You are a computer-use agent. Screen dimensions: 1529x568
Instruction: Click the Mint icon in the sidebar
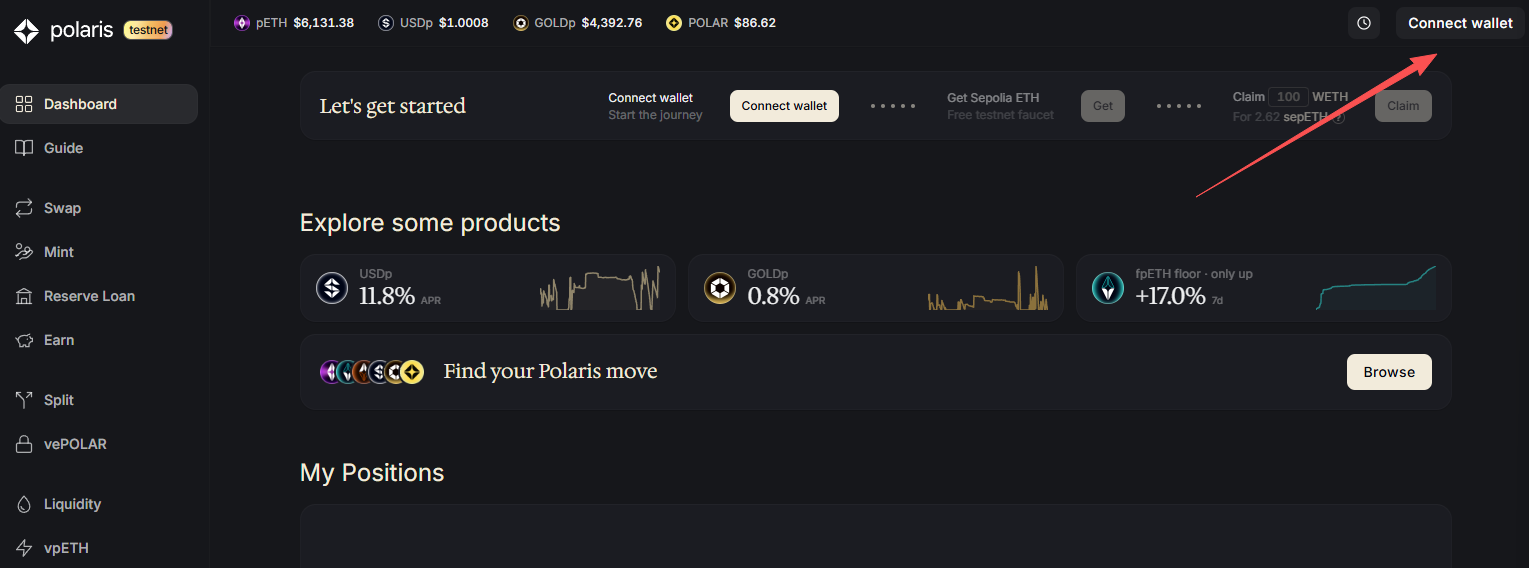(x=24, y=252)
